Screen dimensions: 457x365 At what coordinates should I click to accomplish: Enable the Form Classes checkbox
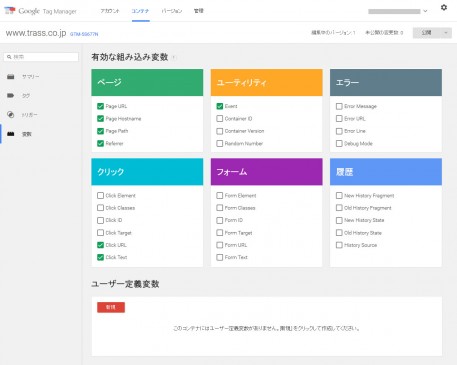220,208
